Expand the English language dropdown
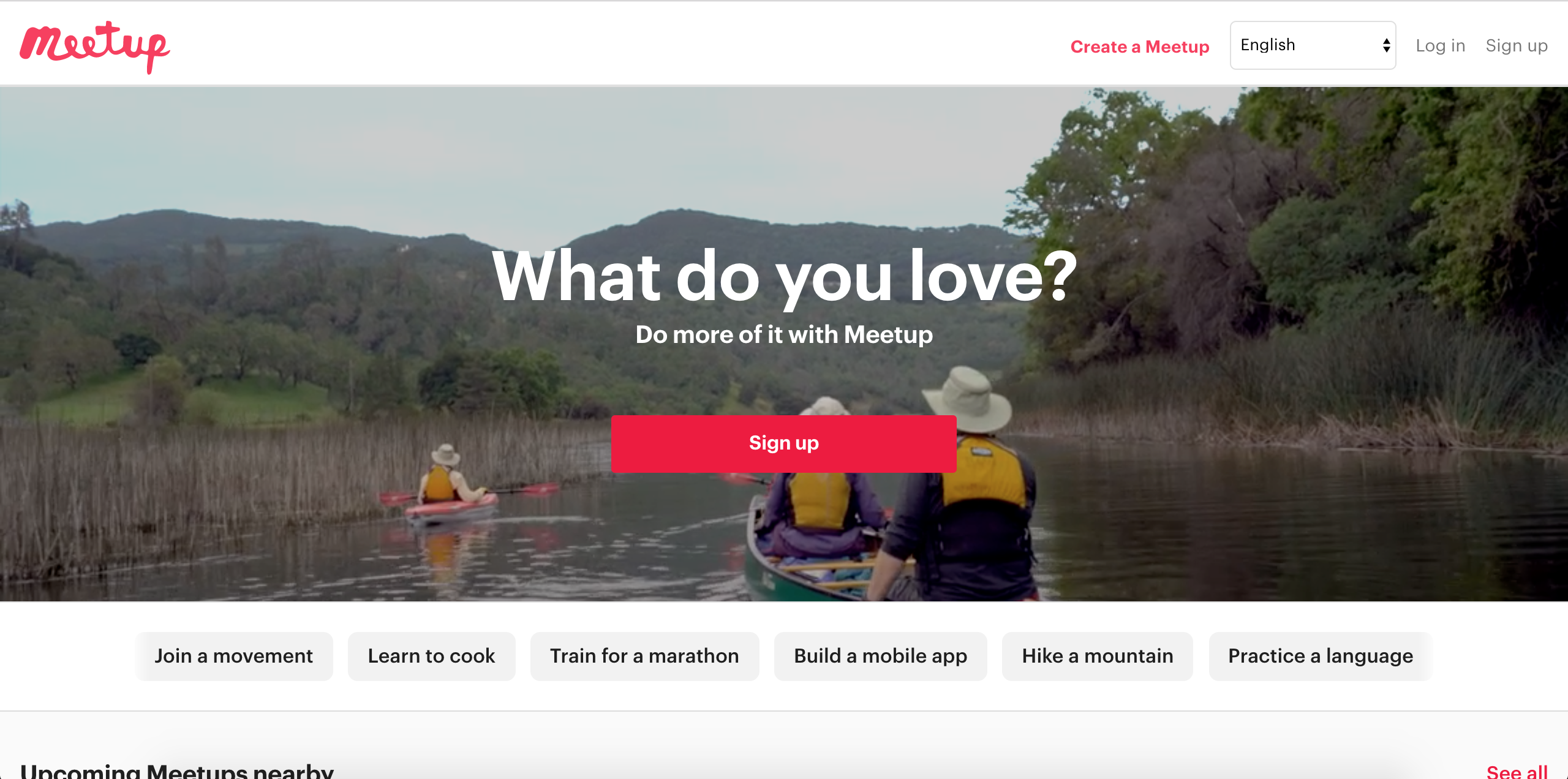Image resolution: width=1568 pixels, height=779 pixels. (x=1313, y=45)
